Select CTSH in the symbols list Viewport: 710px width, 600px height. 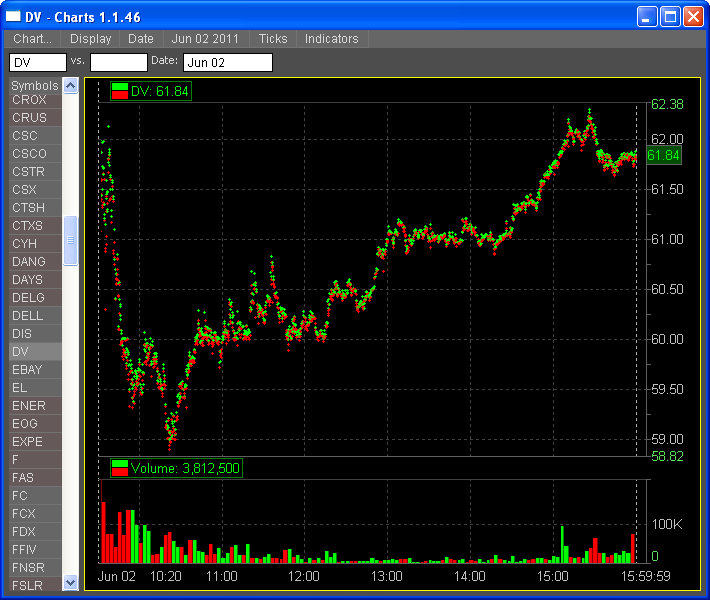35,208
